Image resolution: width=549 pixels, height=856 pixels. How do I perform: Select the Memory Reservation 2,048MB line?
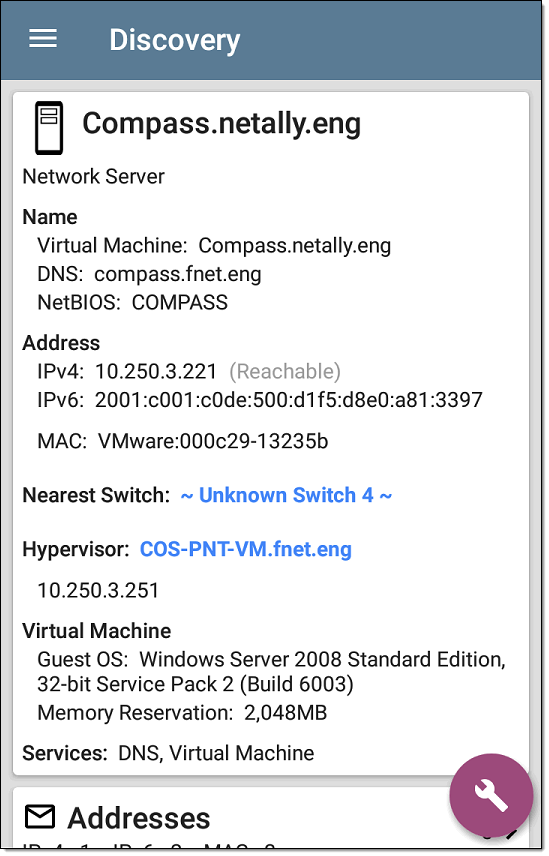182,713
